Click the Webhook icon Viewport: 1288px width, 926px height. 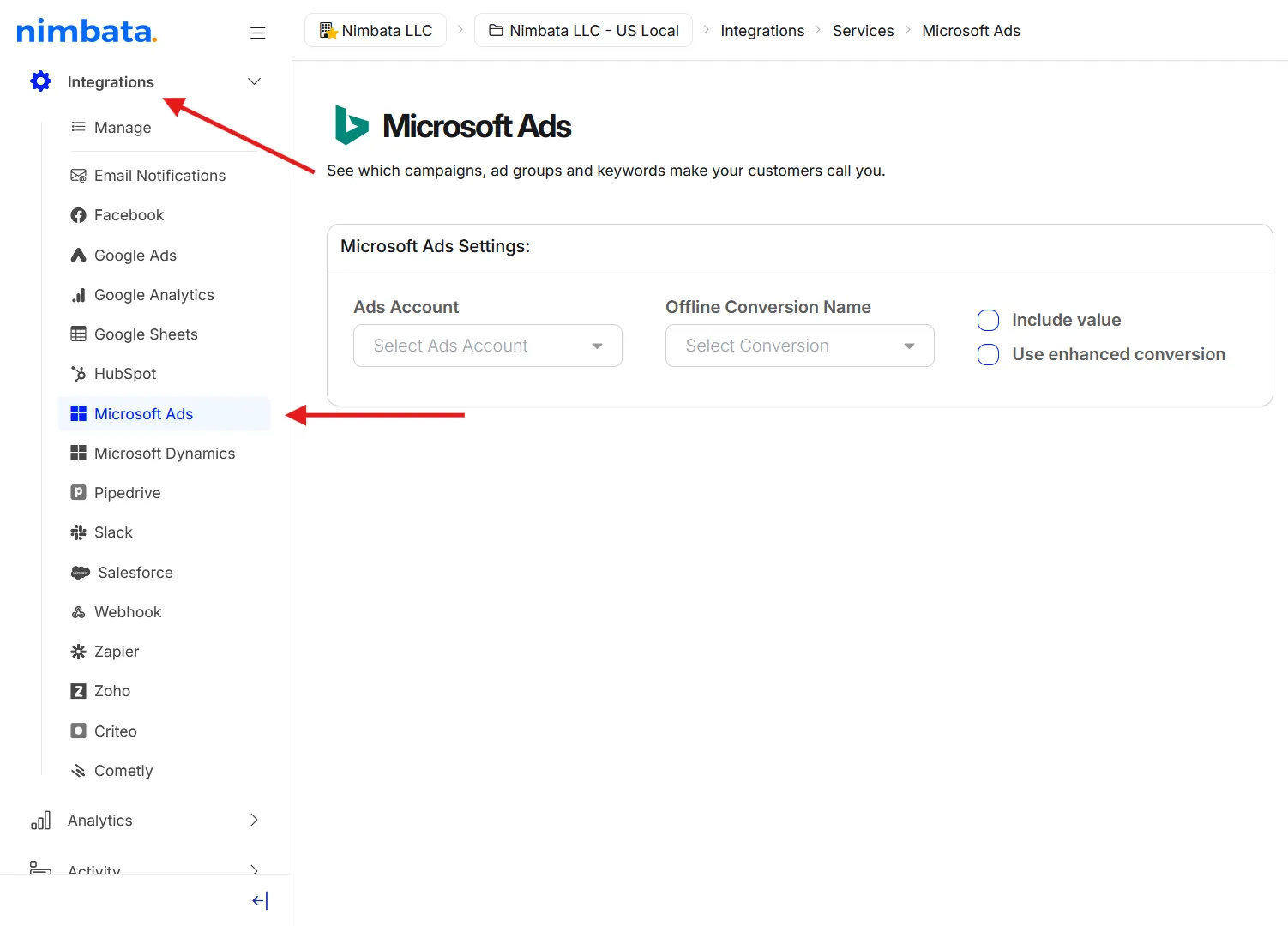(78, 612)
